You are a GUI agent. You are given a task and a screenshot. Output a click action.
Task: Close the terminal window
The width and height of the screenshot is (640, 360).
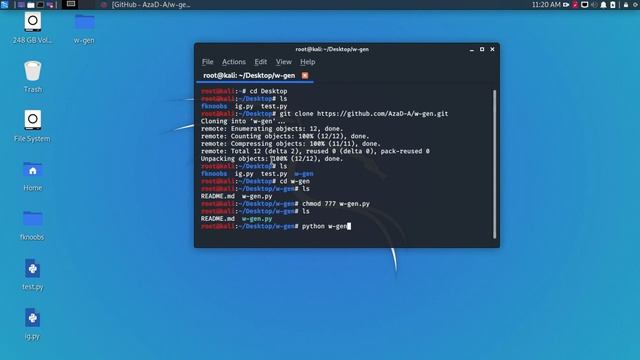[492, 49]
